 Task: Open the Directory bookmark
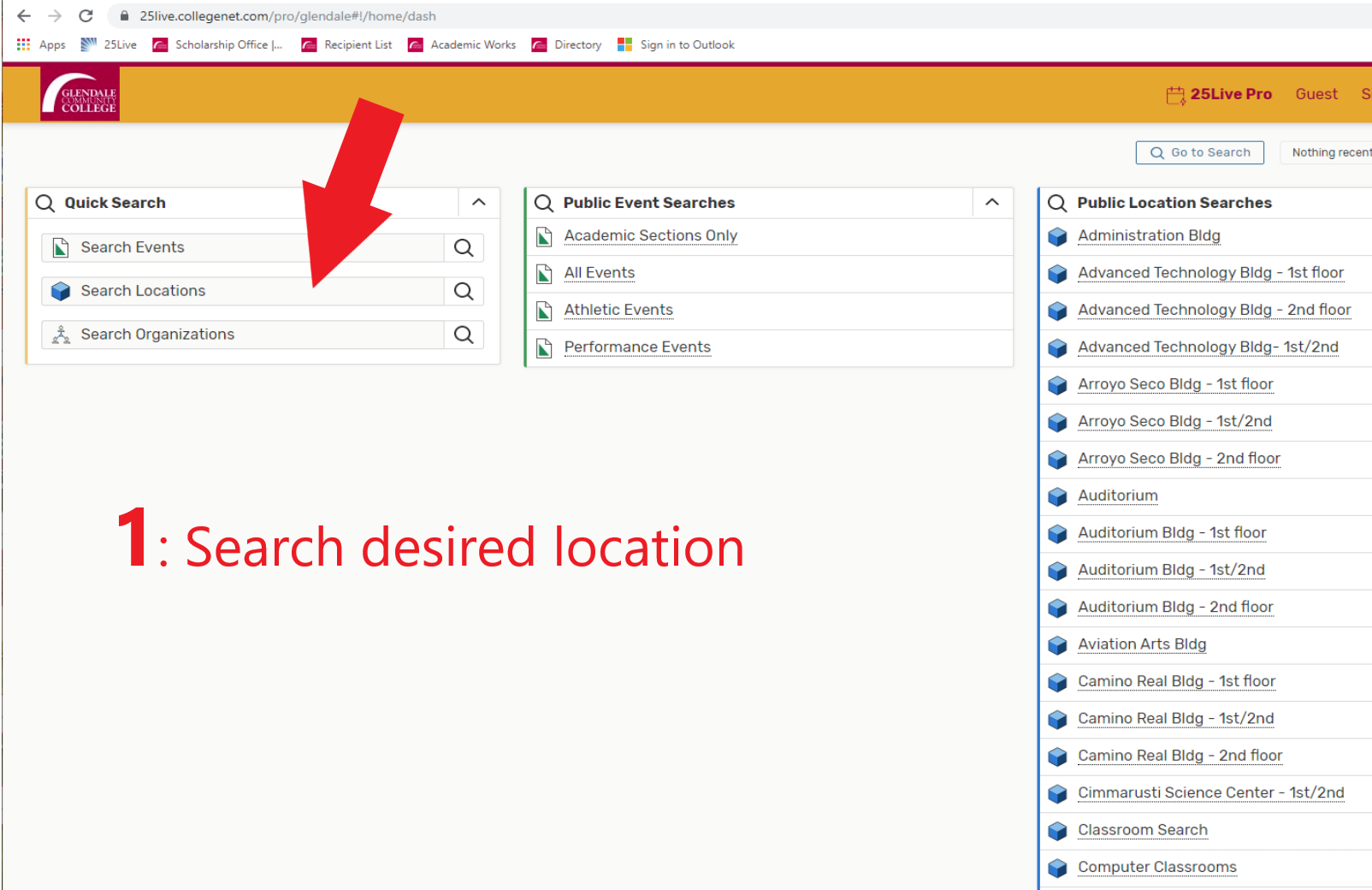(x=566, y=44)
